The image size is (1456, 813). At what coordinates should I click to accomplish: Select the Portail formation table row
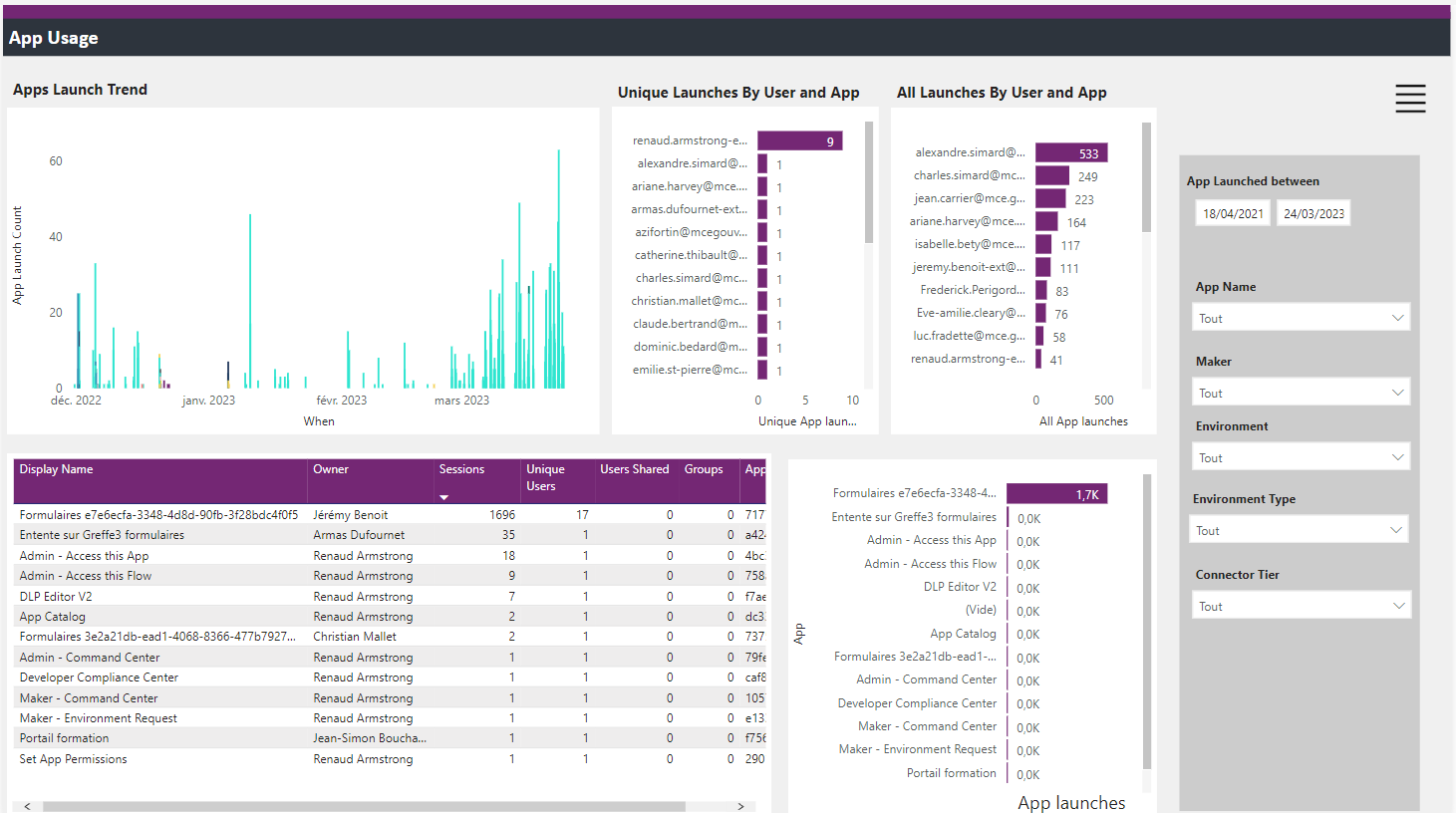click(x=391, y=738)
